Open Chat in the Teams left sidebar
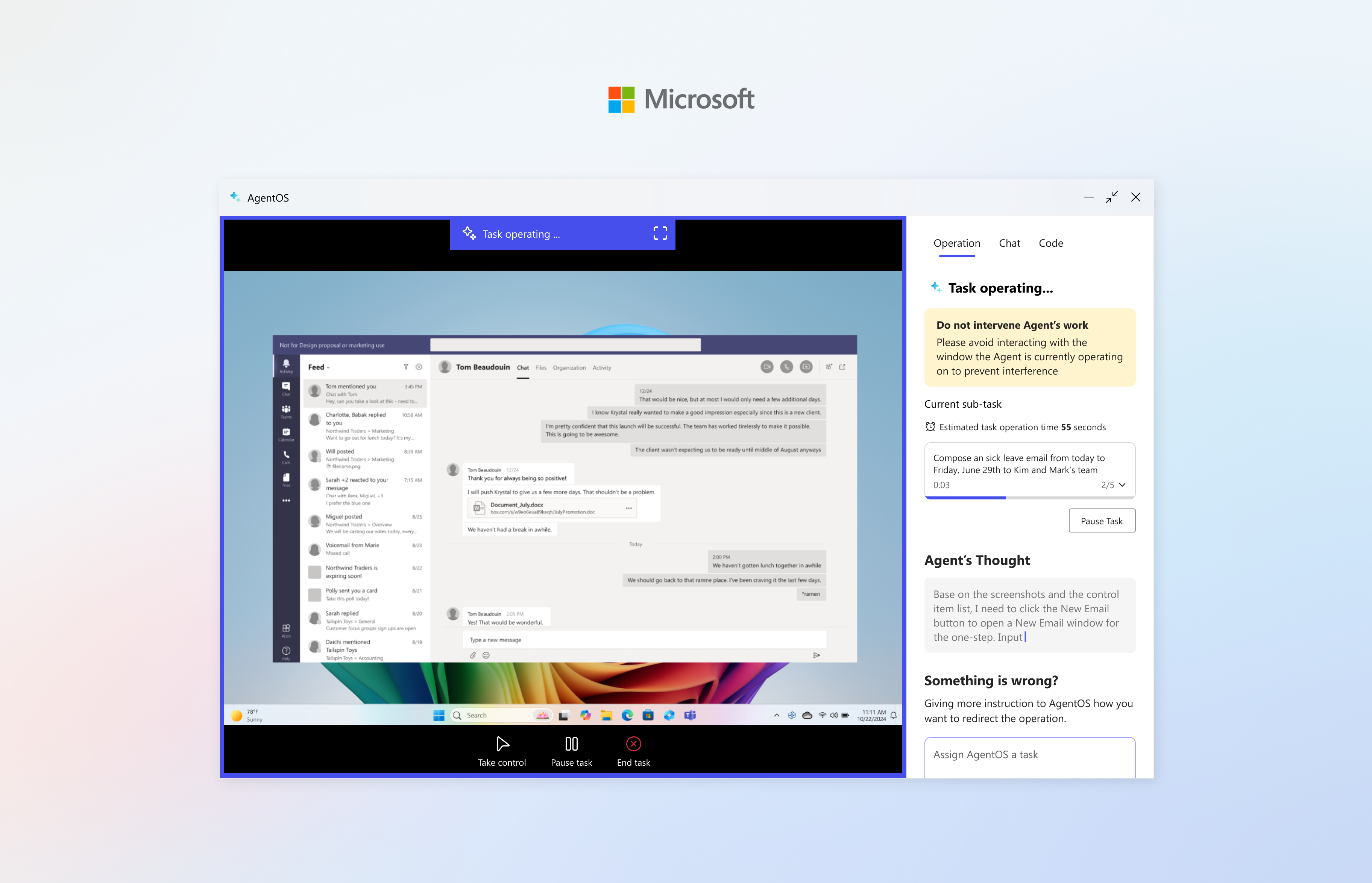The image size is (1372, 883). (286, 389)
